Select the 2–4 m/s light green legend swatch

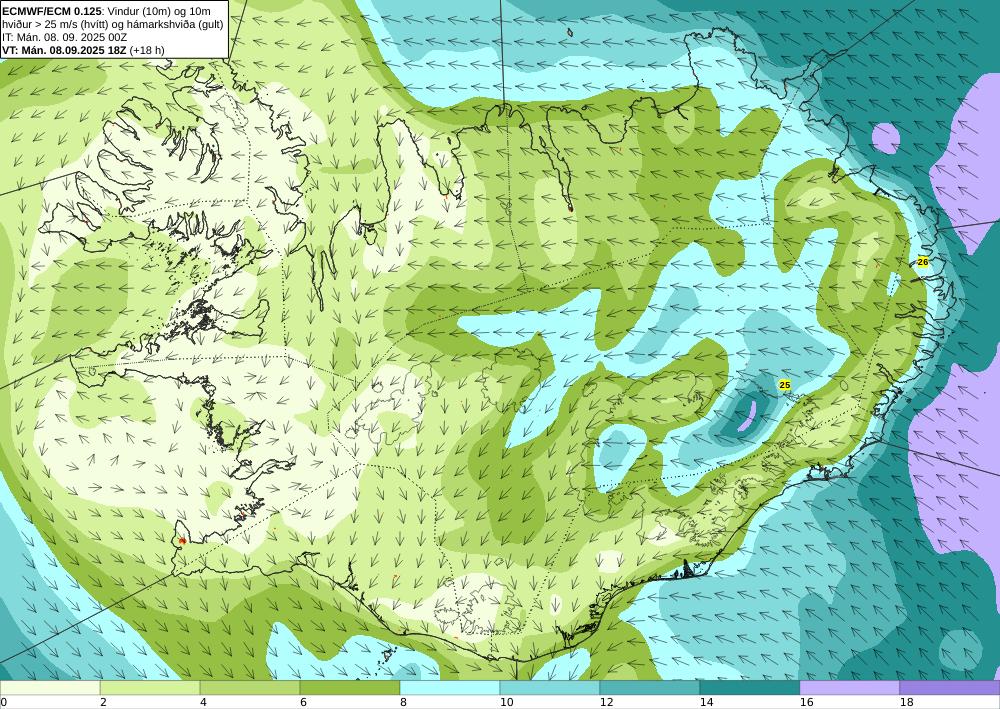coord(150,688)
